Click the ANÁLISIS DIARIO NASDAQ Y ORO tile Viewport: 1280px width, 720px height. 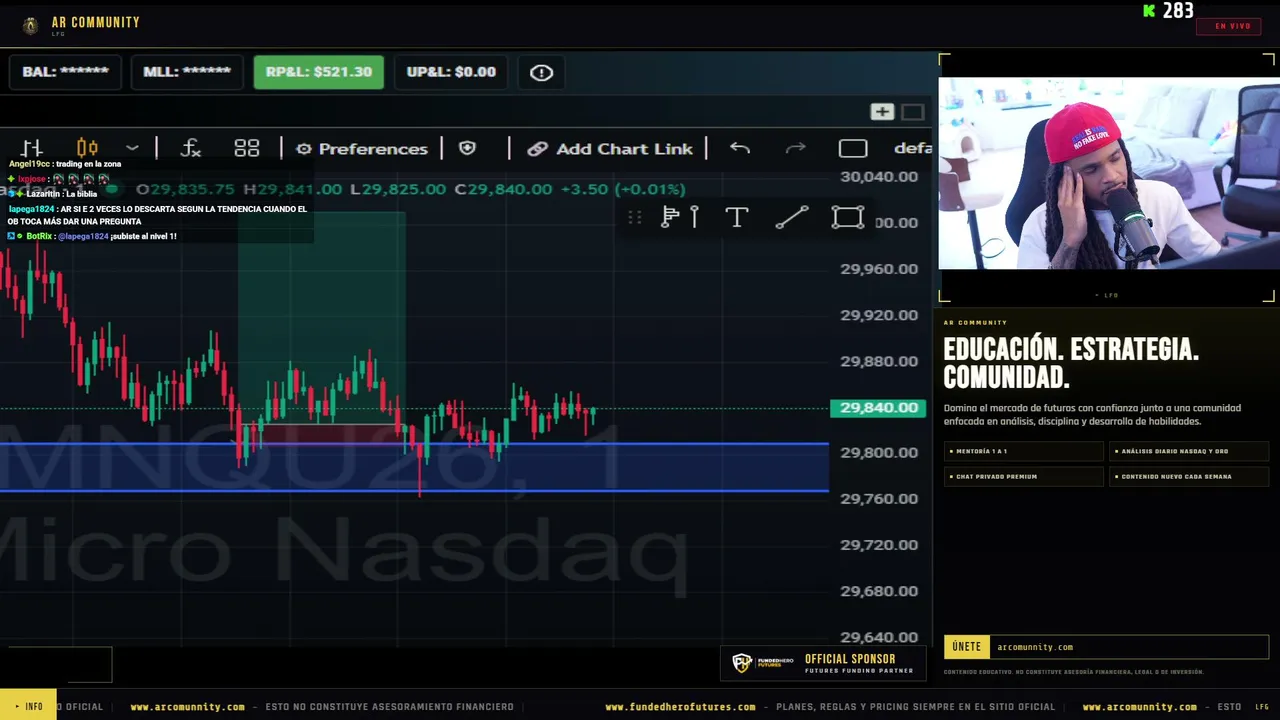(1189, 451)
